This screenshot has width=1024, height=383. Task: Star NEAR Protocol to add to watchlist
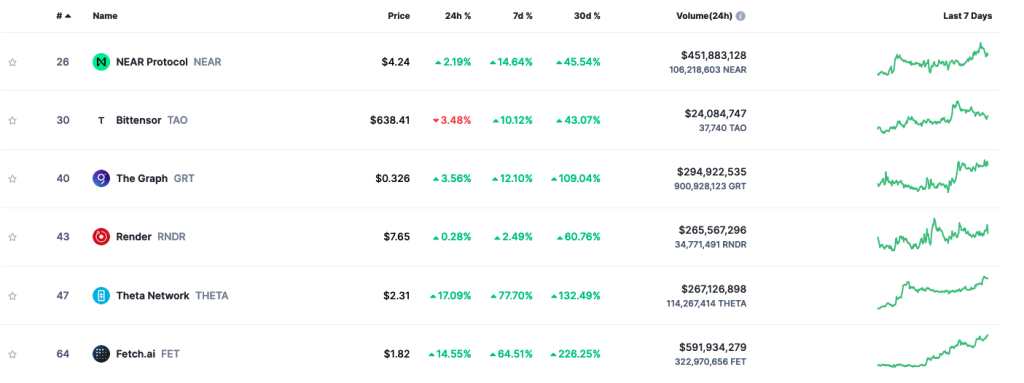(x=12, y=63)
